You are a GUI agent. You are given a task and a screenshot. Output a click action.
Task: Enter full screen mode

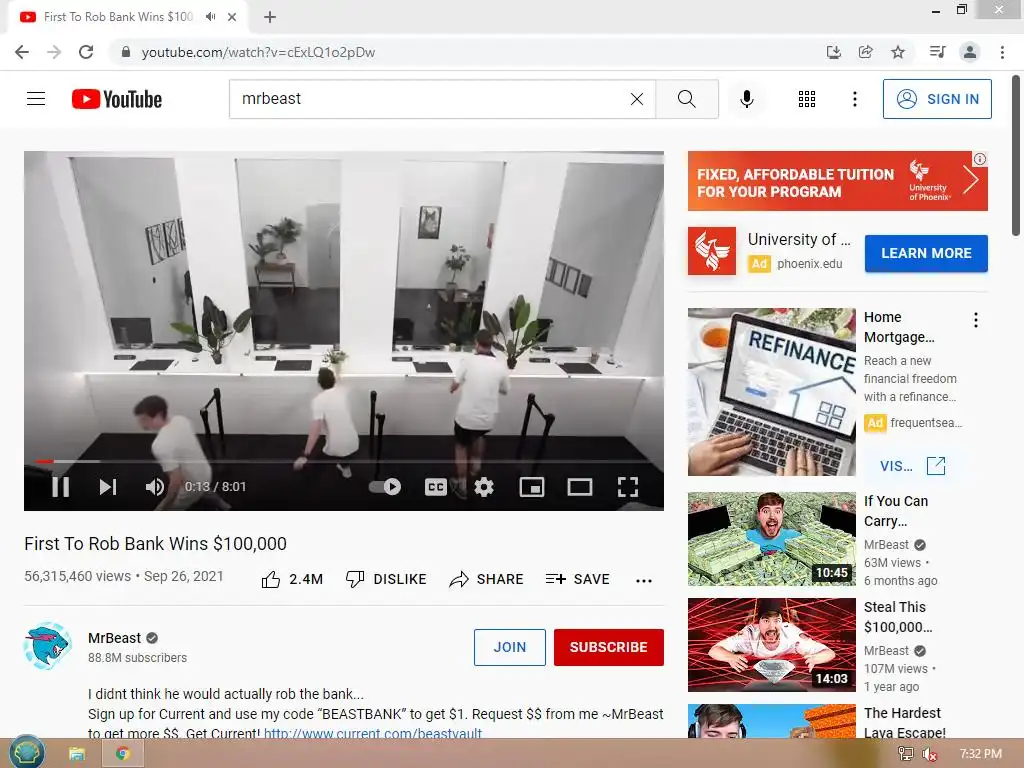pyautogui.click(x=628, y=487)
